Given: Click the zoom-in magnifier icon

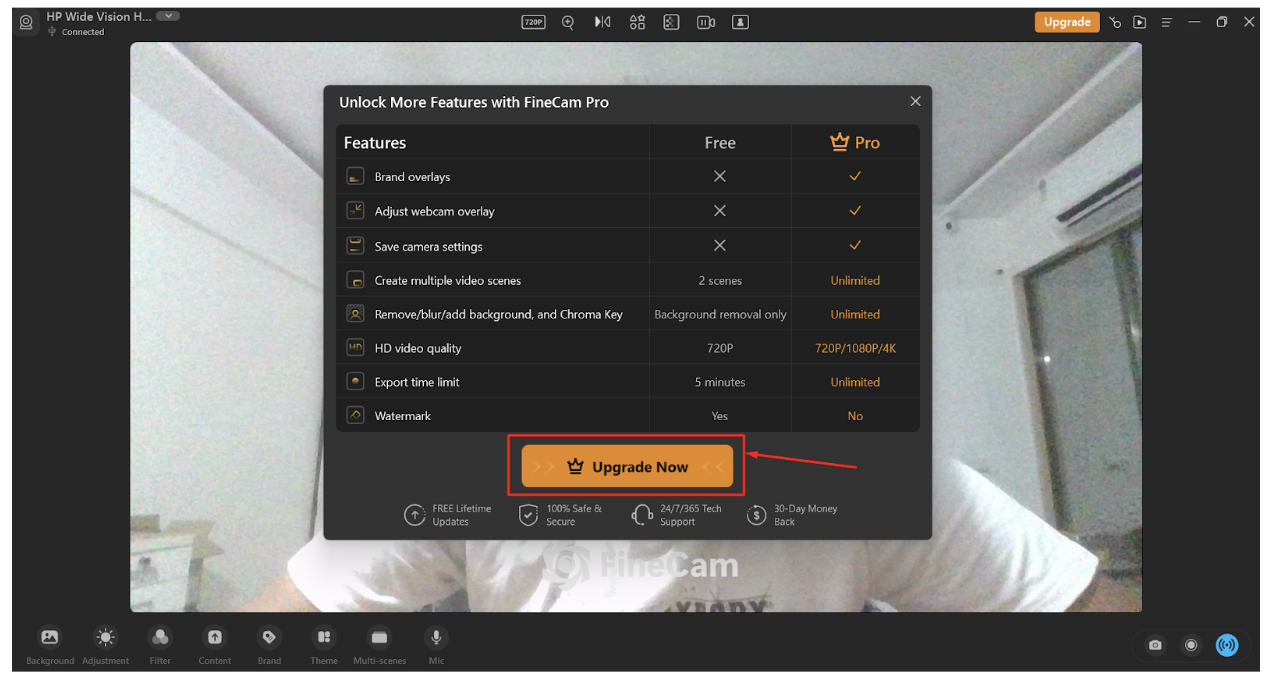Looking at the screenshot, I should pos(568,22).
